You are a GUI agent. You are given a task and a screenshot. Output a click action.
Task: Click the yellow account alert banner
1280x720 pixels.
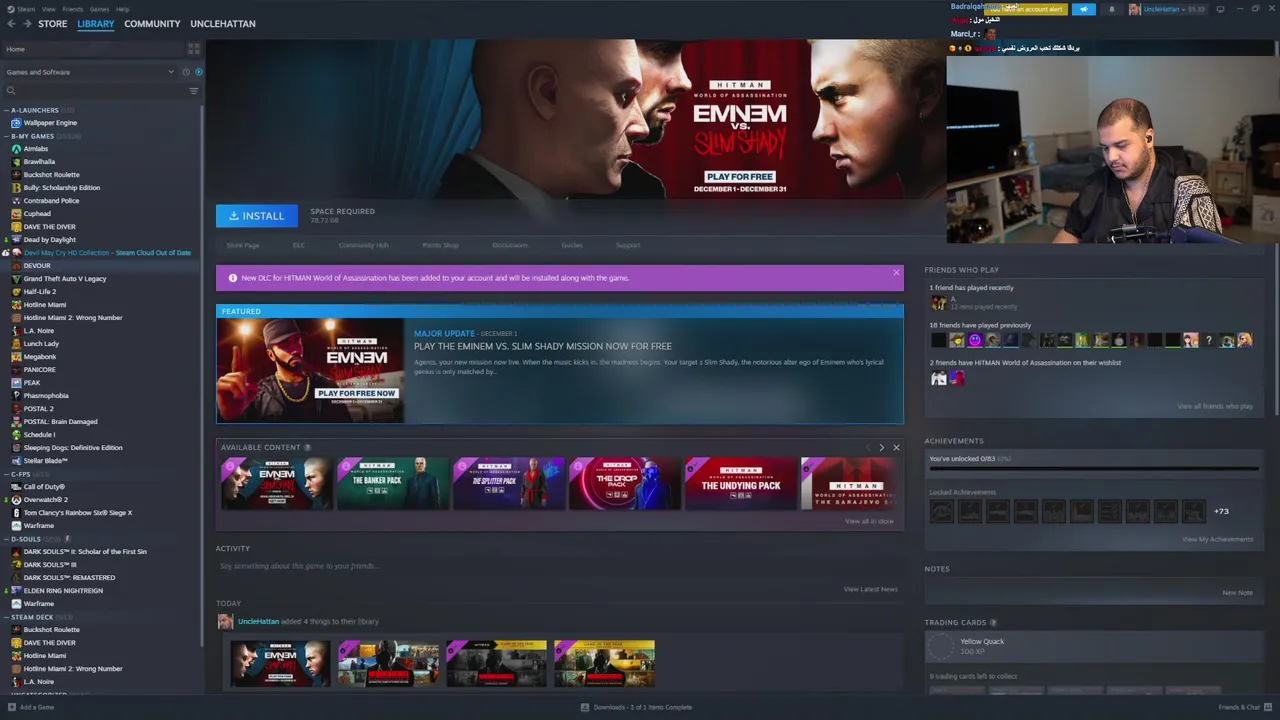click(1026, 9)
